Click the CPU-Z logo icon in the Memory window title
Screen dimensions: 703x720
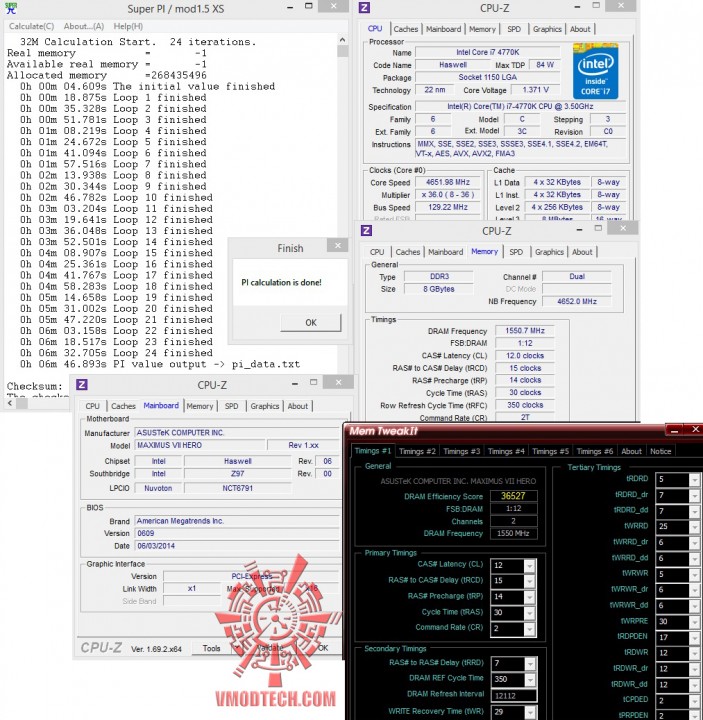366,231
